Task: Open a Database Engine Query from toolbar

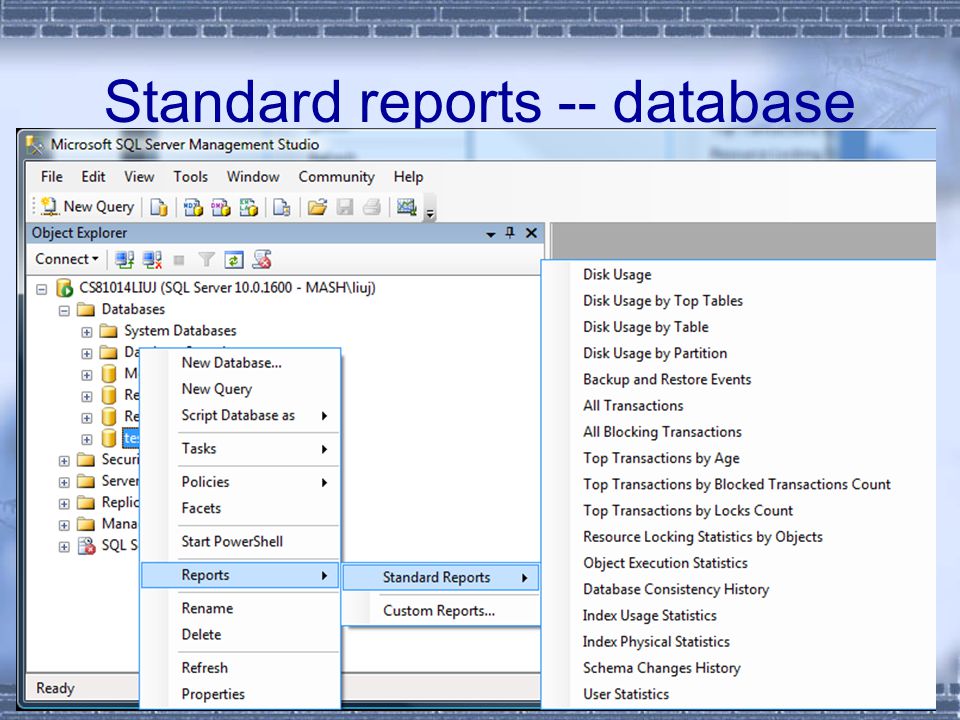Action: [159, 208]
